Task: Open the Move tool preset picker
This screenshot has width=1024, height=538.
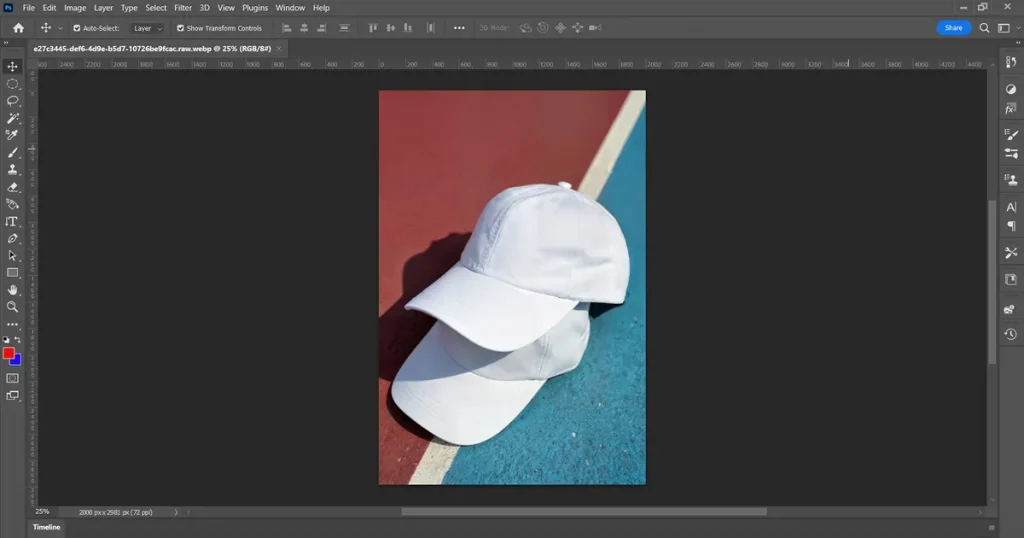Action: 60,29
